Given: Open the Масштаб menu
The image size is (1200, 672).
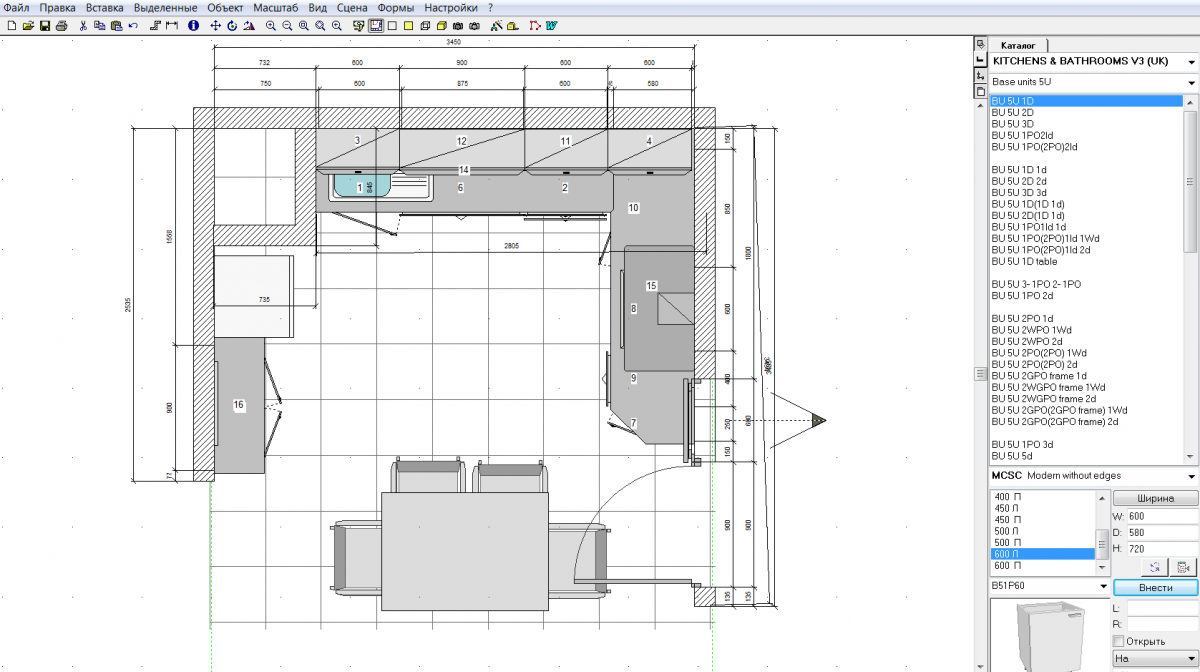Looking at the screenshot, I should 276,7.
